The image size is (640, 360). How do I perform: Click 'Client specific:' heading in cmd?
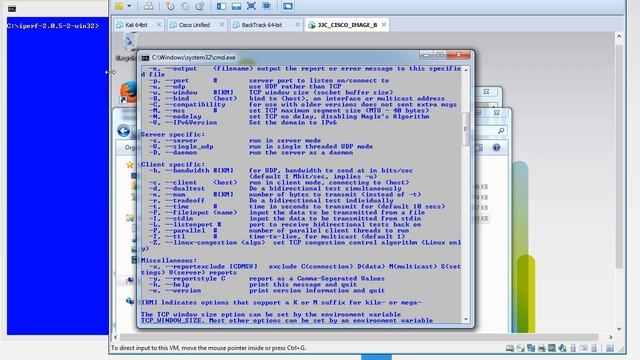173,164
